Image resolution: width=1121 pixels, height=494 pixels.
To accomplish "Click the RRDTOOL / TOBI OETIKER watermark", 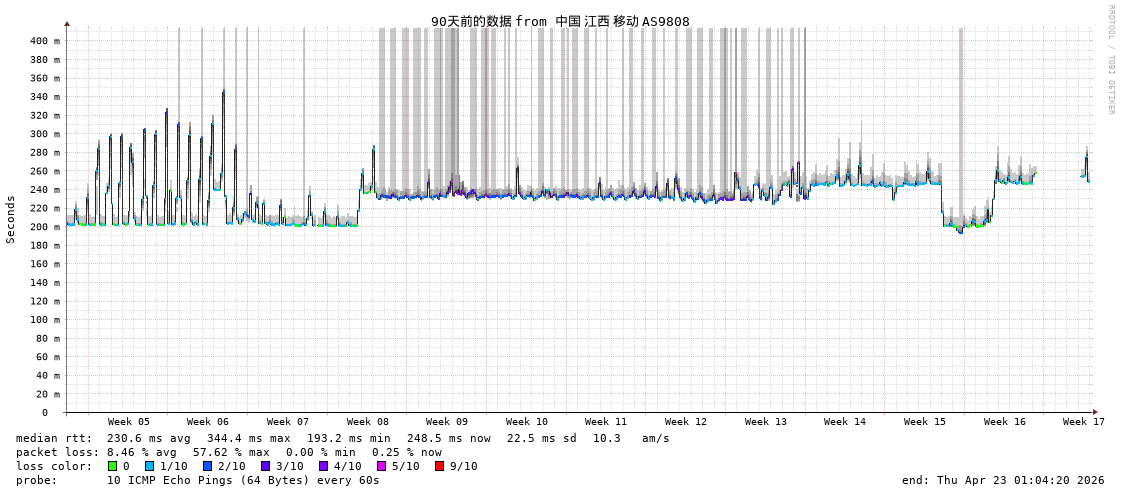I will 1110,60.
